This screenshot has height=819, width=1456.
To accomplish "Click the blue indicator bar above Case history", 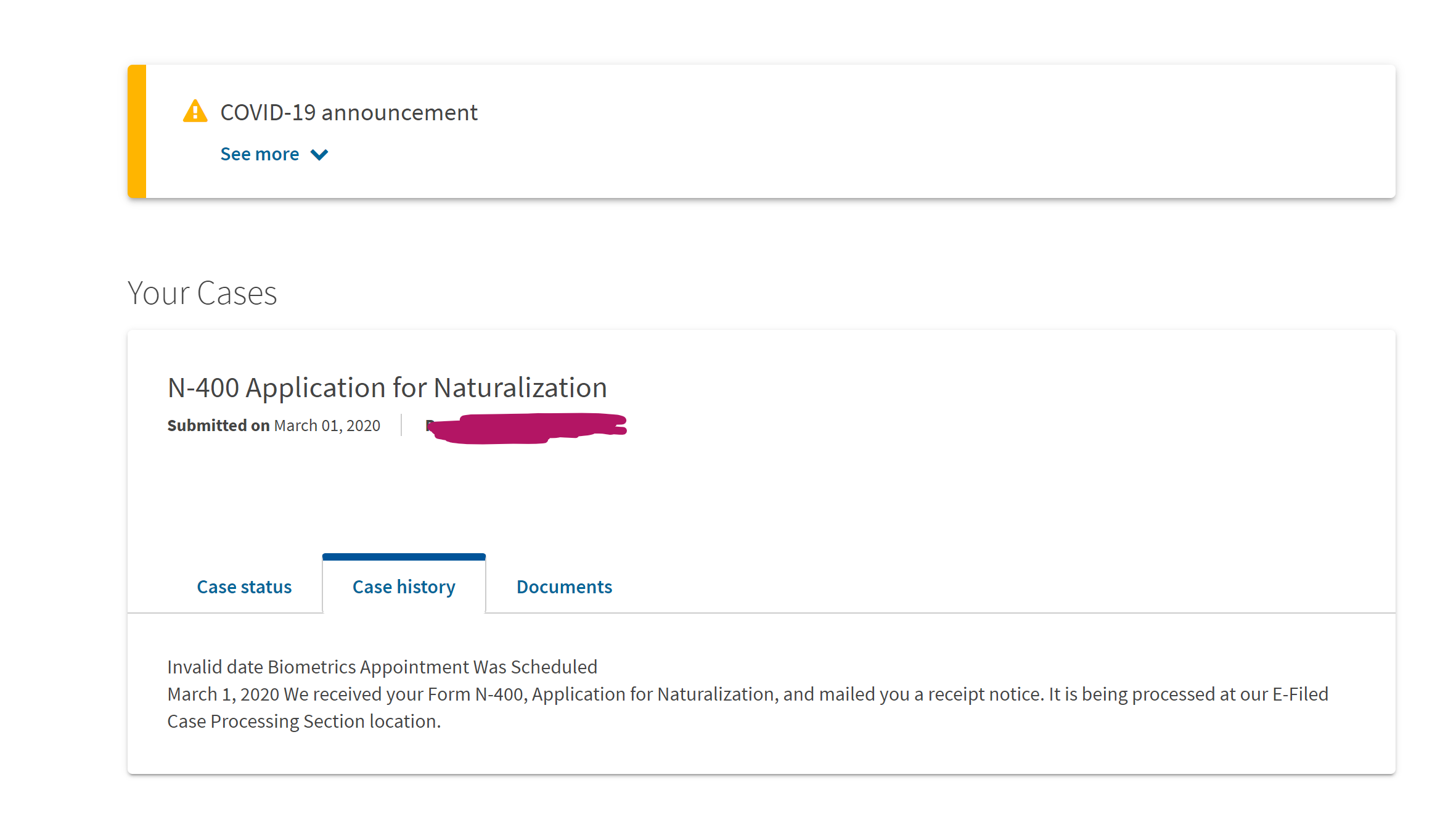I will tap(404, 557).
